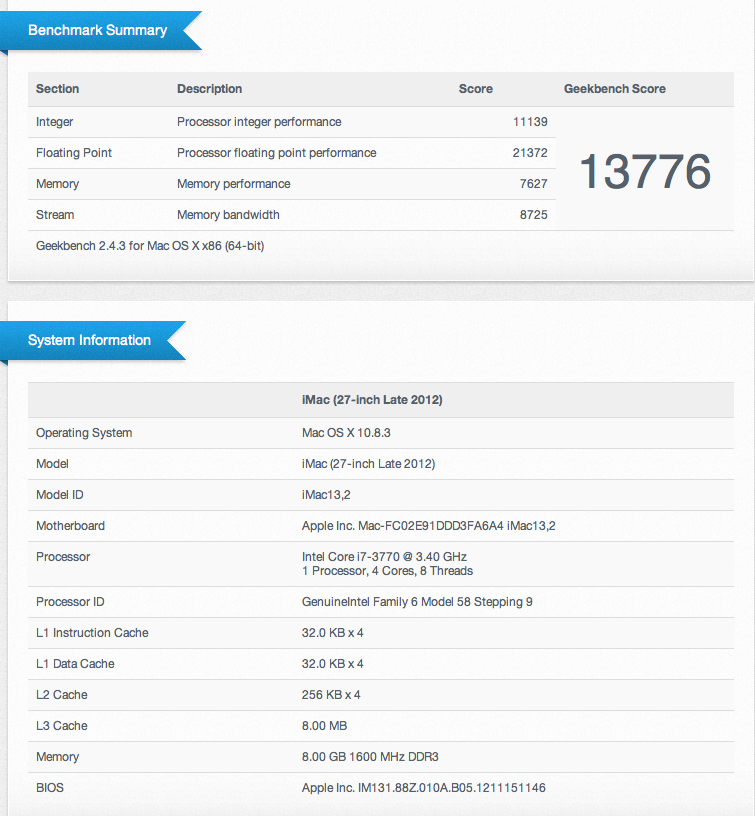The width and height of the screenshot is (755, 816).
Task: Click the Model ID row label
Action: coord(59,495)
